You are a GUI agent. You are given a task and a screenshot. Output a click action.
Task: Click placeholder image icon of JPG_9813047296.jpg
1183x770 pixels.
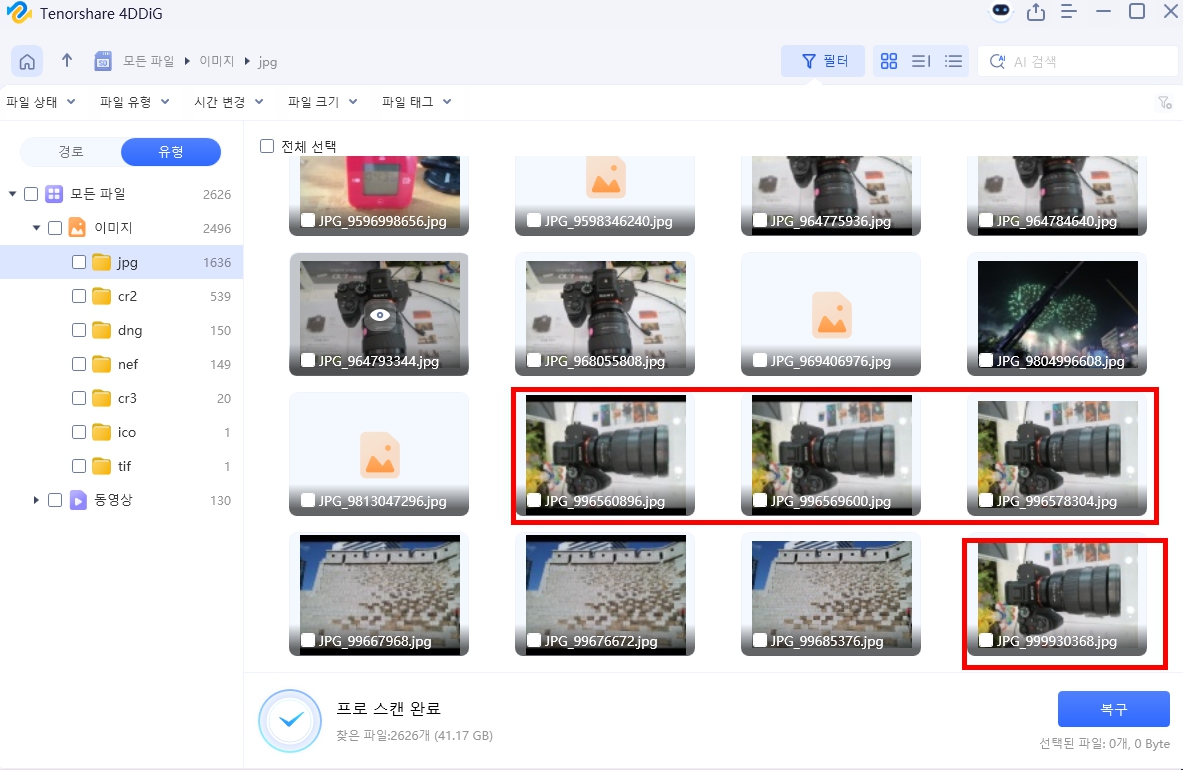pos(379,455)
